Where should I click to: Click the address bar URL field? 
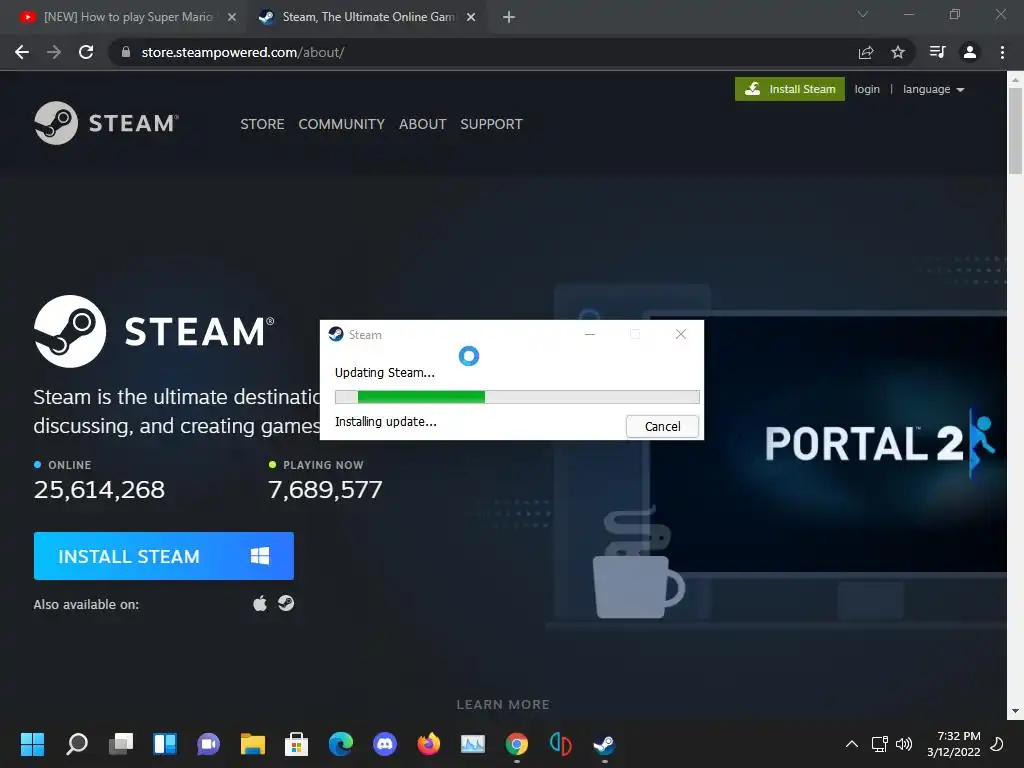pyautogui.click(x=486, y=52)
